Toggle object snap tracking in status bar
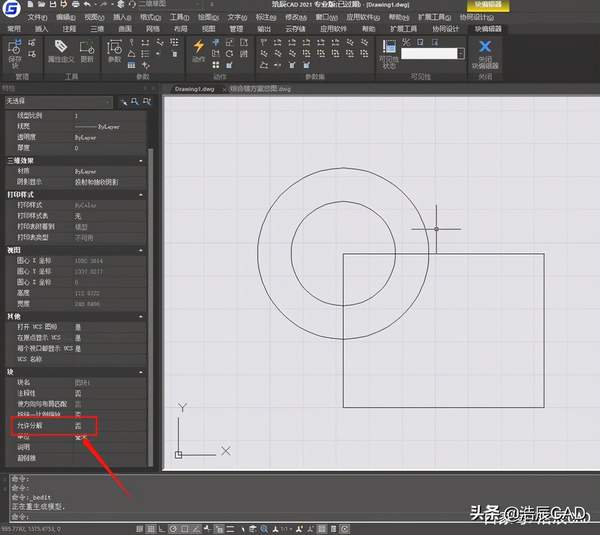 (196, 529)
